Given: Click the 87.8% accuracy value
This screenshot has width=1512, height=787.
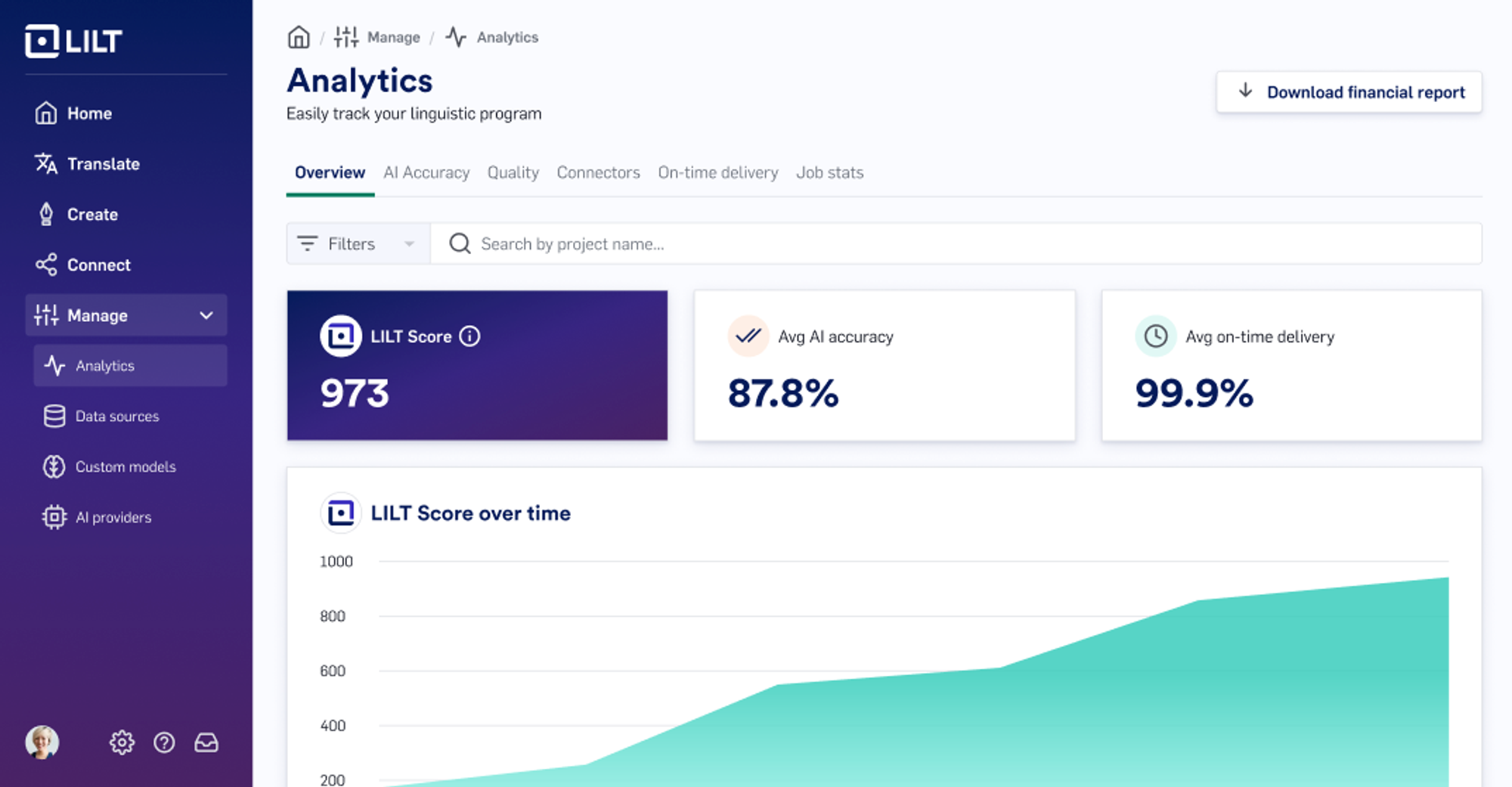Looking at the screenshot, I should coord(783,394).
